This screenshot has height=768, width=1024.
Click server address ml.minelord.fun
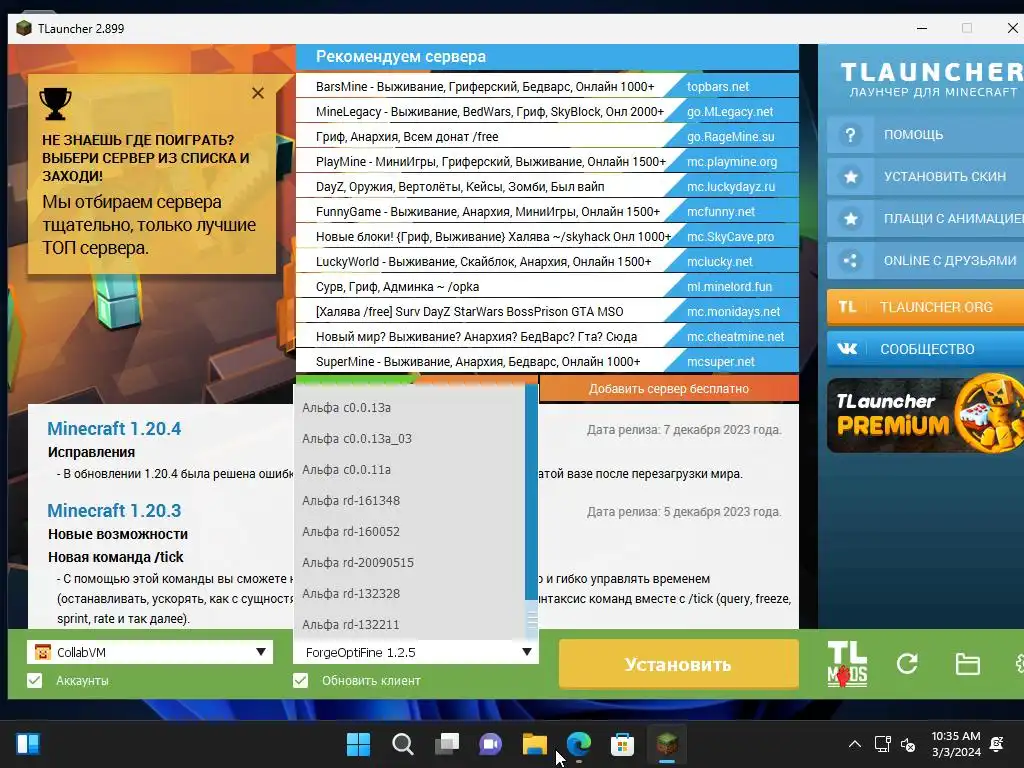(x=729, y=287)
